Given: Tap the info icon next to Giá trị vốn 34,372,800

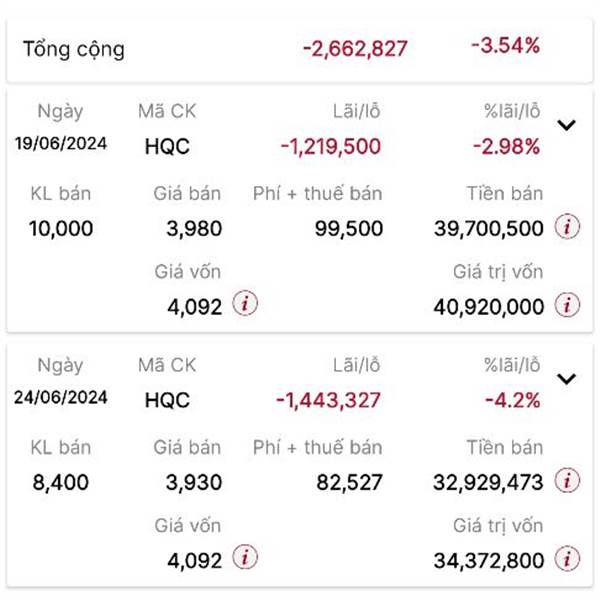Looking at the screenshot, I should point(567,558).
